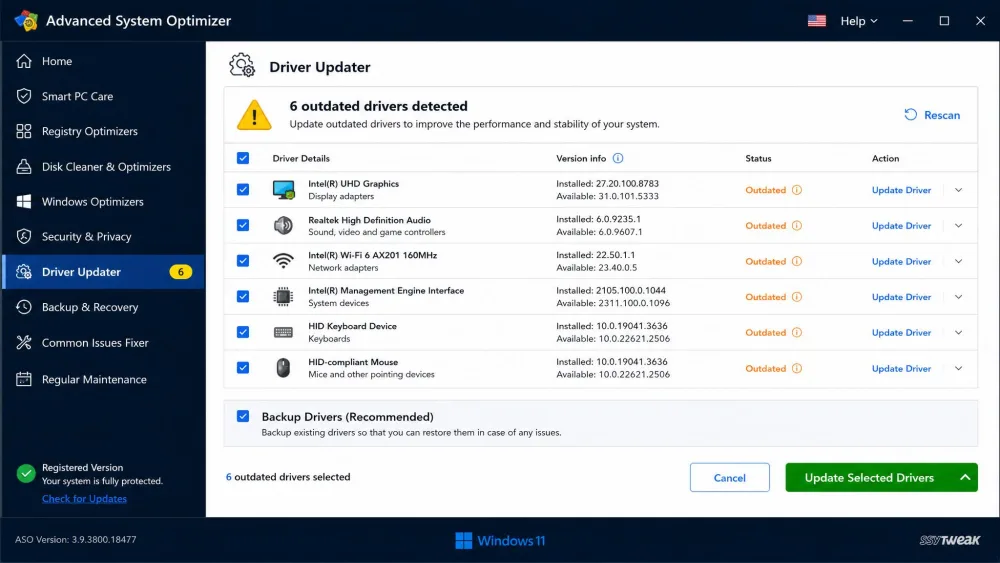The height and width of the screenshot is (563, 1000).
Task: Uncheck Realtek High Definition Audio checkbox
Action: 243,225
